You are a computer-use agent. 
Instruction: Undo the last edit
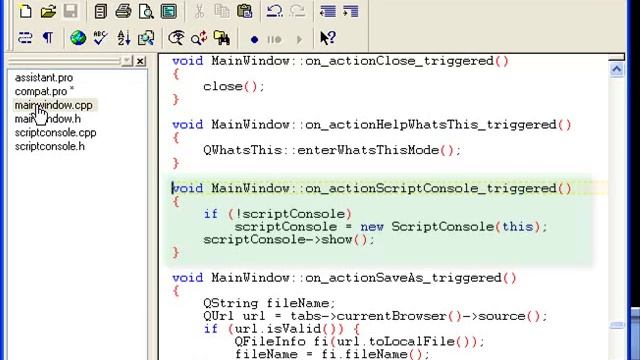click(274, 11)
